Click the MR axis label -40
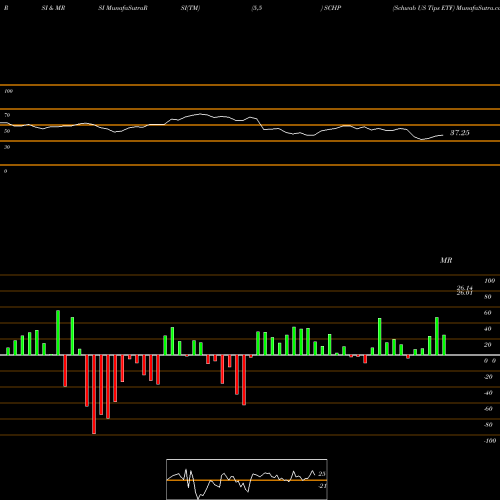Screen dimensions: 500x500 tap(488, 393)
